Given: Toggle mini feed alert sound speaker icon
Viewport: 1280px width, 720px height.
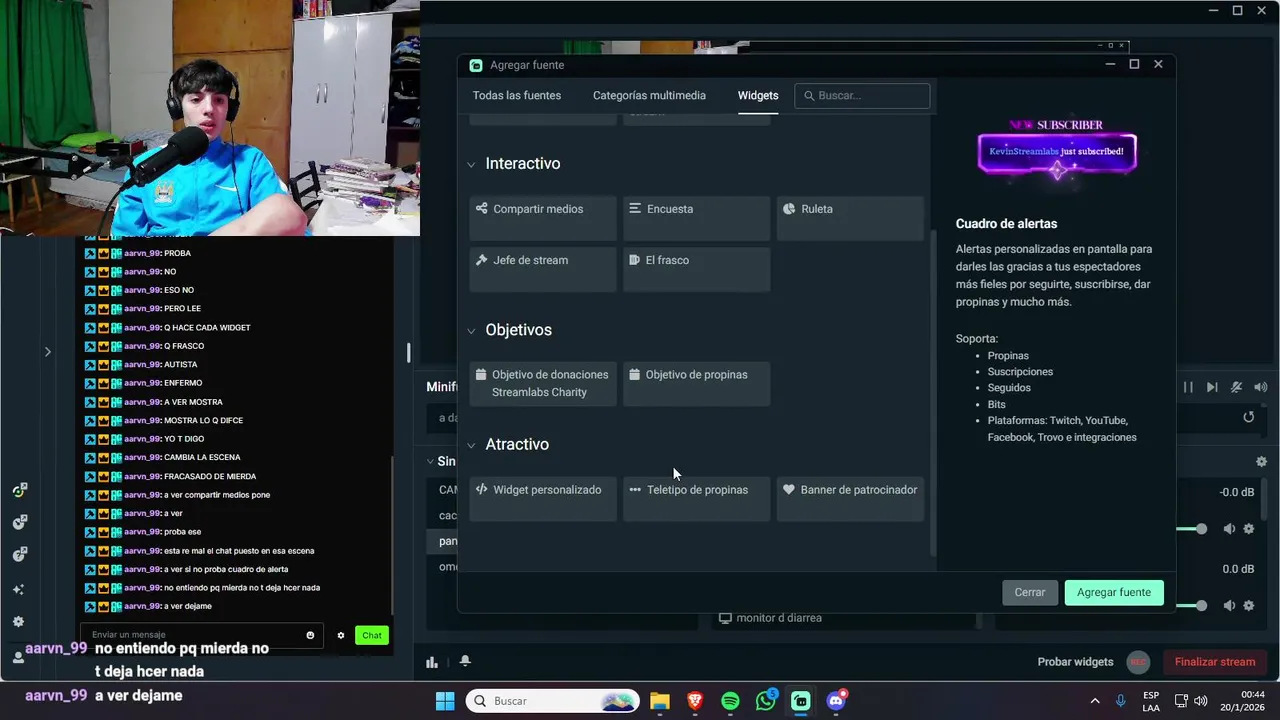Looking at the screenshot, I should coord(1260,387).
